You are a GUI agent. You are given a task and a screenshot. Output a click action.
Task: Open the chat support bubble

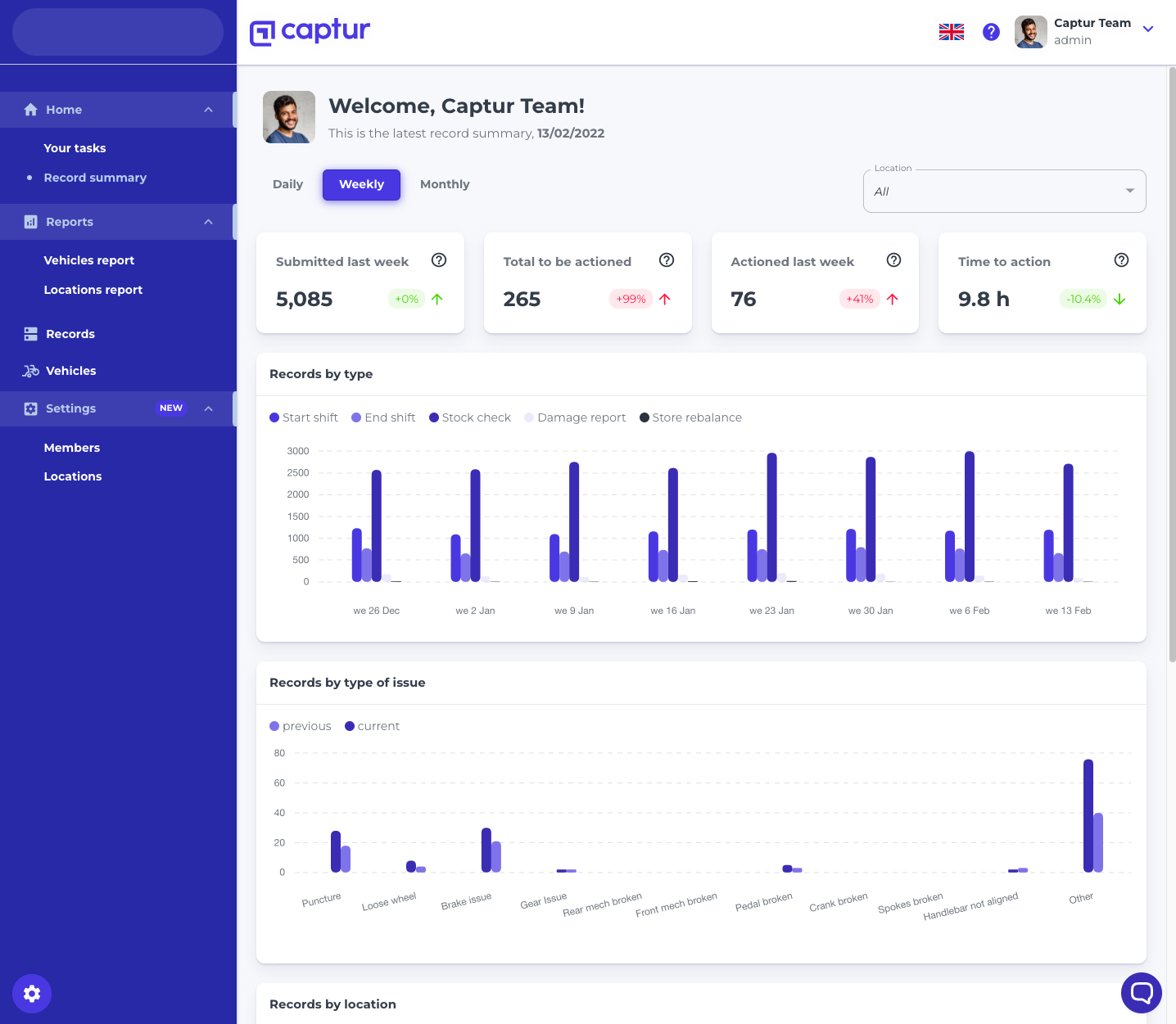1142,993
